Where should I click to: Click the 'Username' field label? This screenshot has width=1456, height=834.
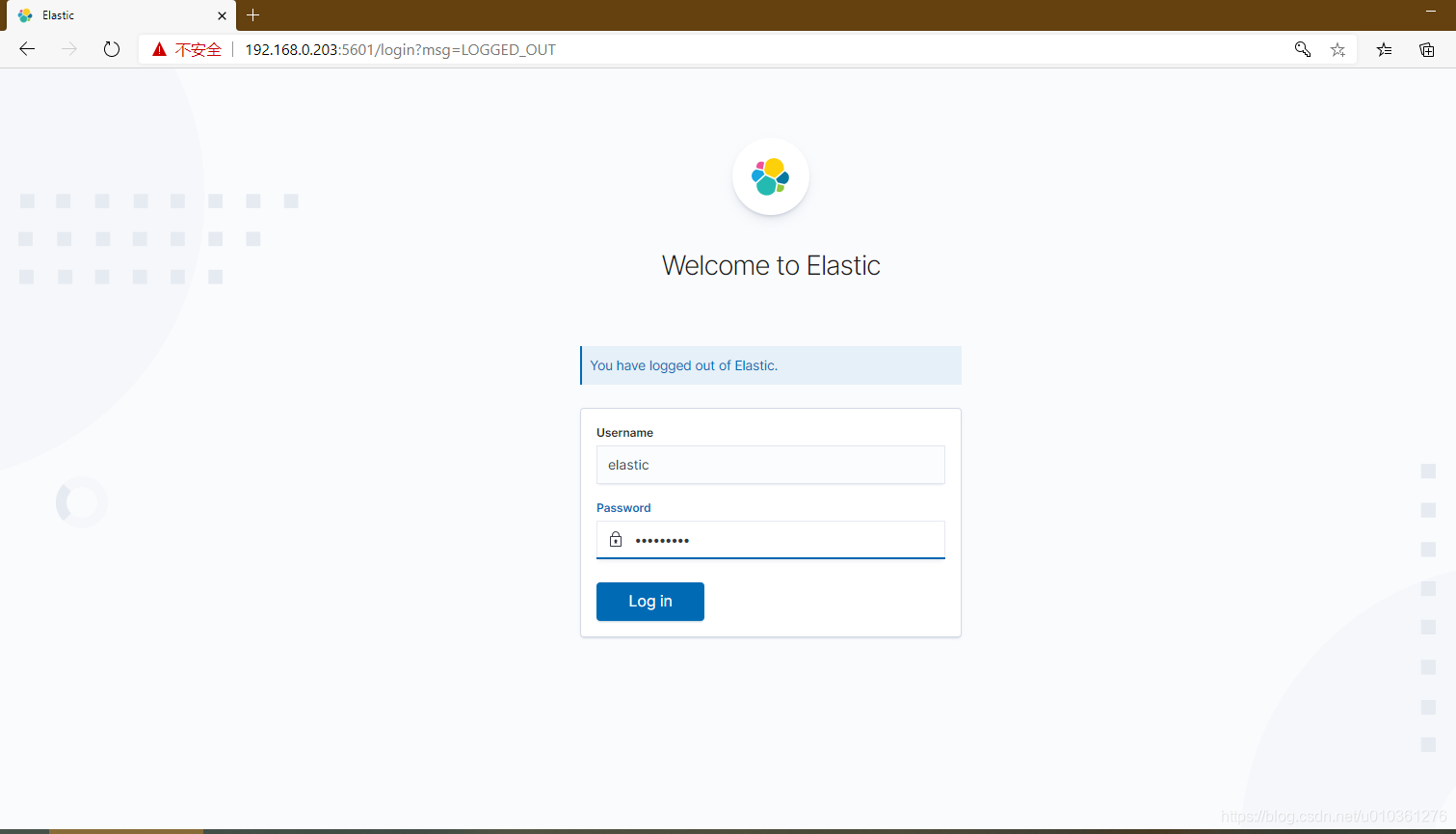(x=624, y=433)
